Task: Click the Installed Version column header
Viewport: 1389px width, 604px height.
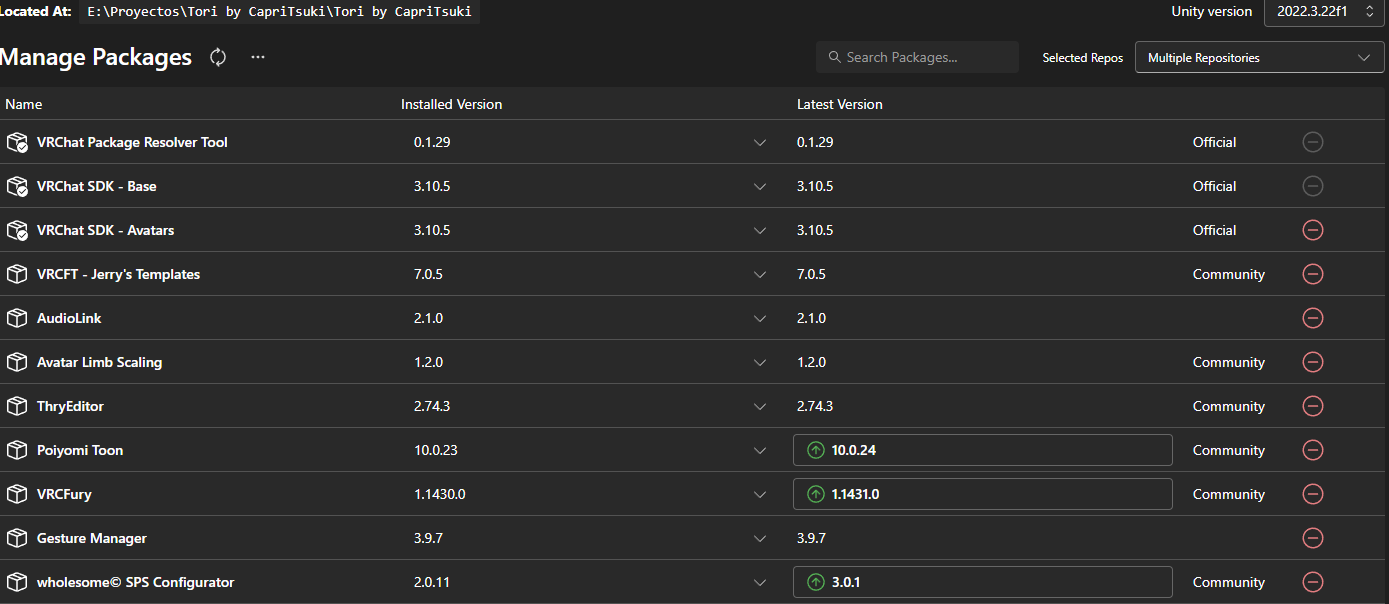Action: tap(451, 104)
